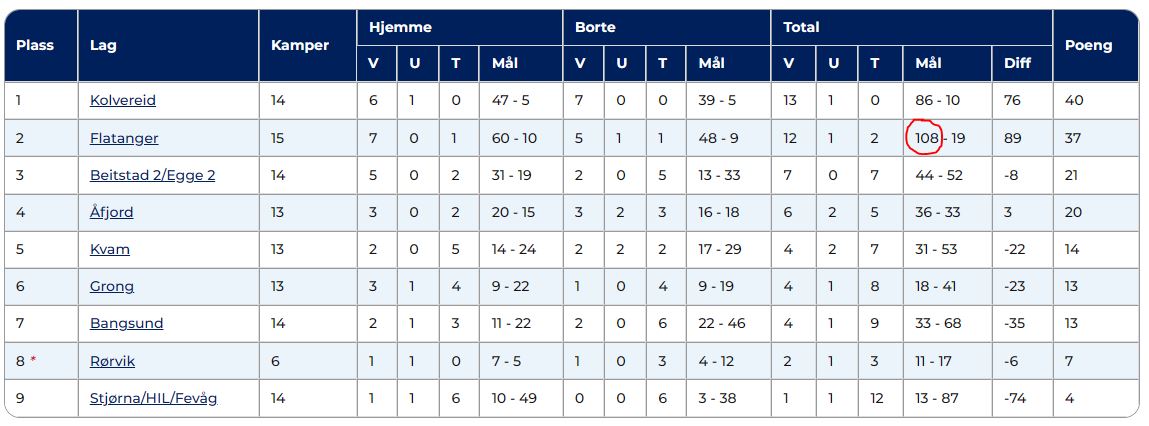Open the Kolvereid team link
The image size is (1149, 426).
122,101
